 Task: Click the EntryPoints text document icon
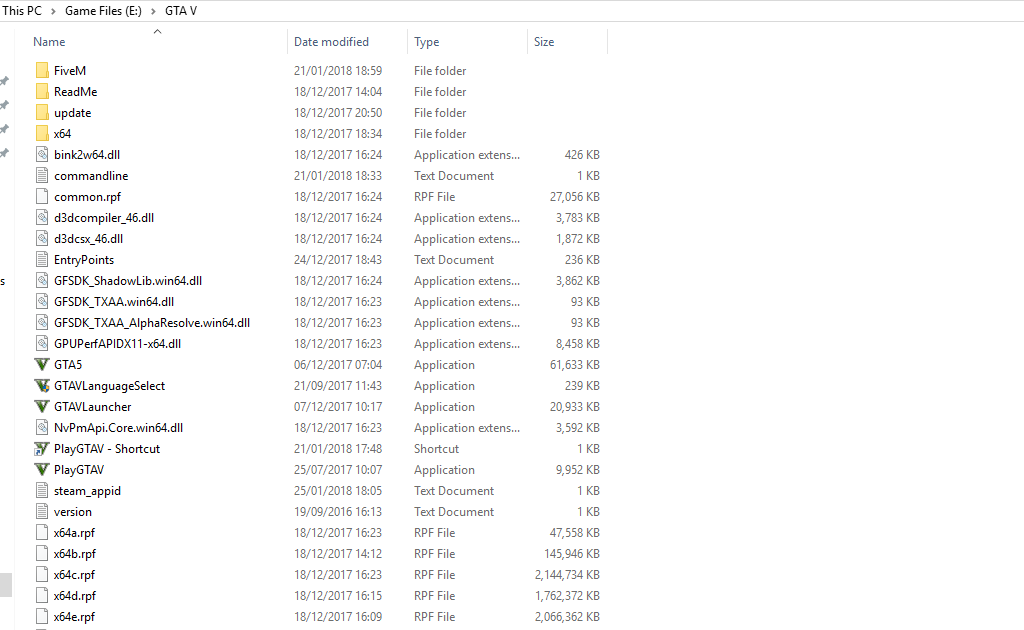click(42, 259)
